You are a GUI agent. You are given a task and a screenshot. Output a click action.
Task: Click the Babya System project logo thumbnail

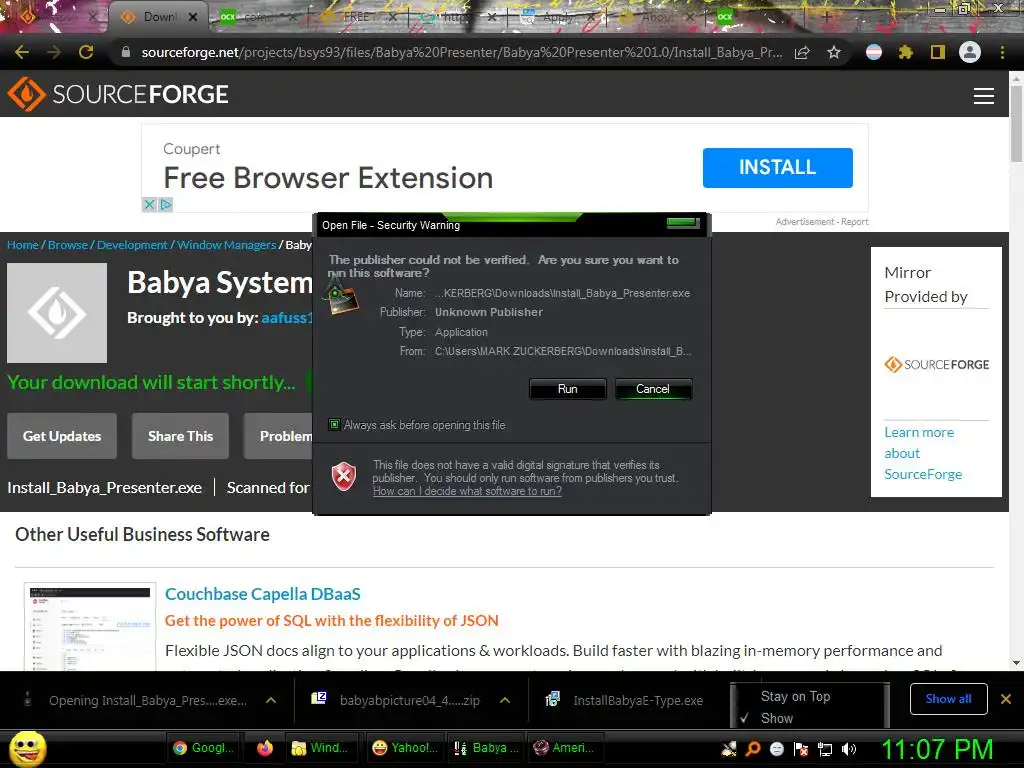[x=57, y=313]
